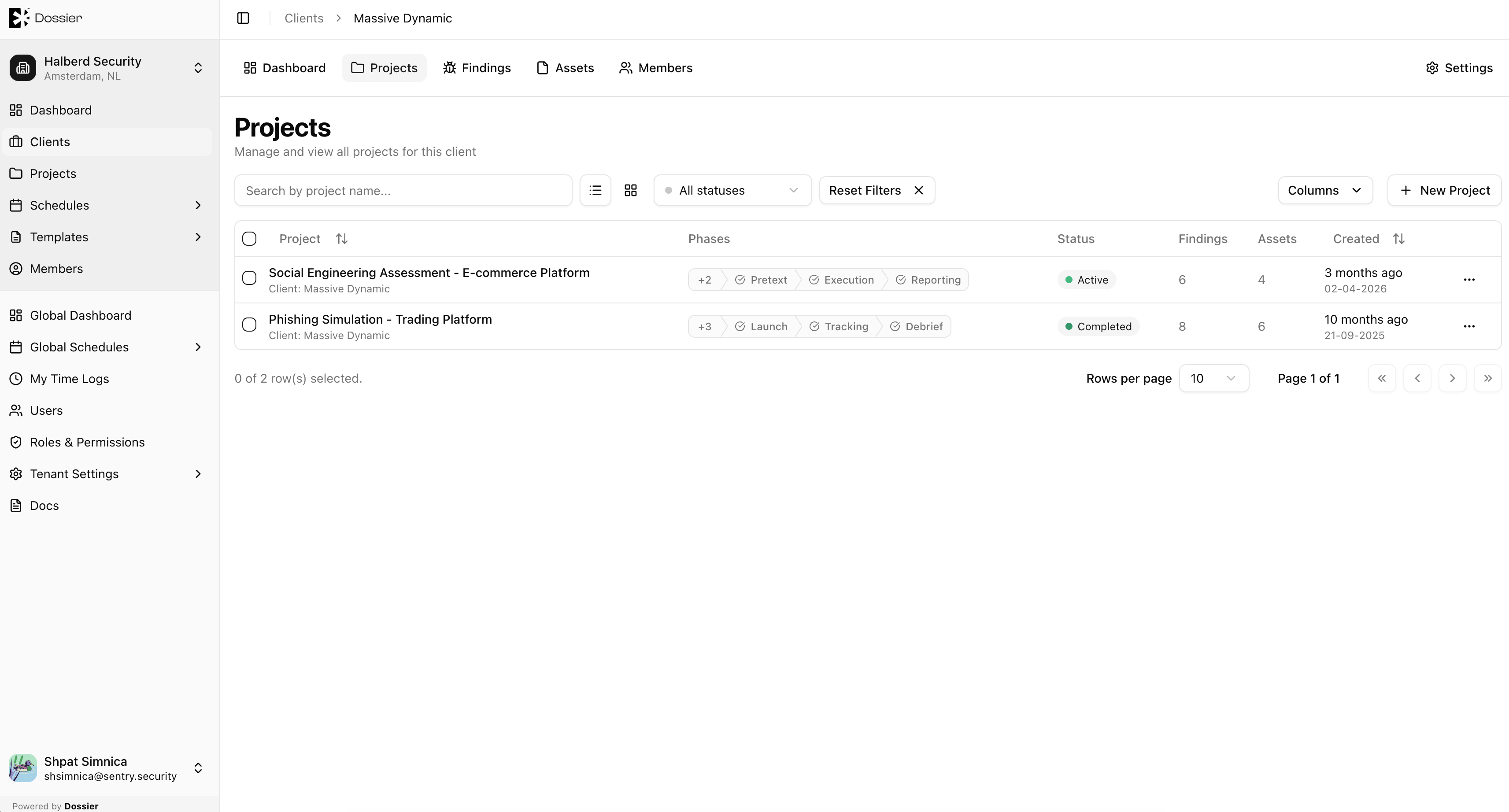Image resolution: width=1509 pixels, height=812 pixels.
Task: Click Massive Dynamic breadcrumb text
Action: click(x=403, y=18)
